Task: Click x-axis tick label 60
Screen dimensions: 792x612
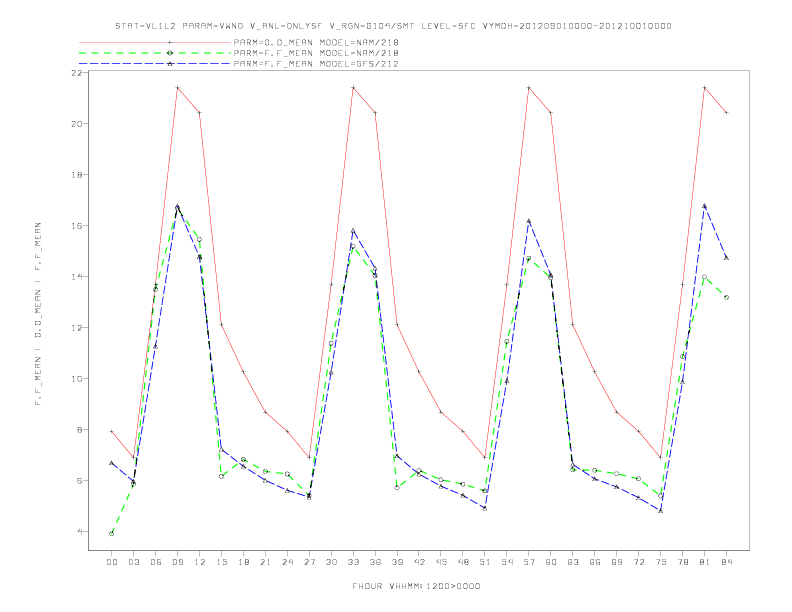Action: point(551,562)
